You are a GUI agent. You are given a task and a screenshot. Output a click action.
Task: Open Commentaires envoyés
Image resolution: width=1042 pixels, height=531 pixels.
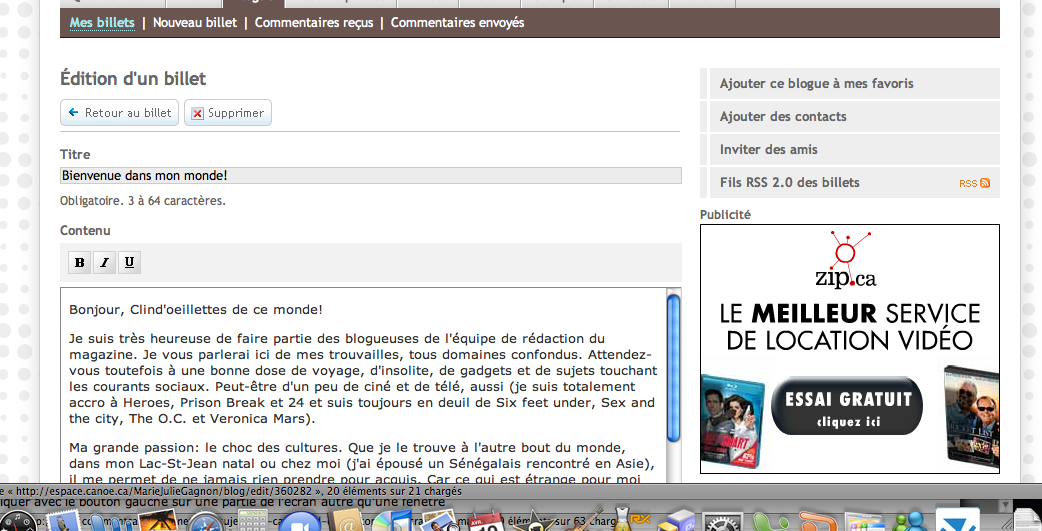(x=457, y=23)
